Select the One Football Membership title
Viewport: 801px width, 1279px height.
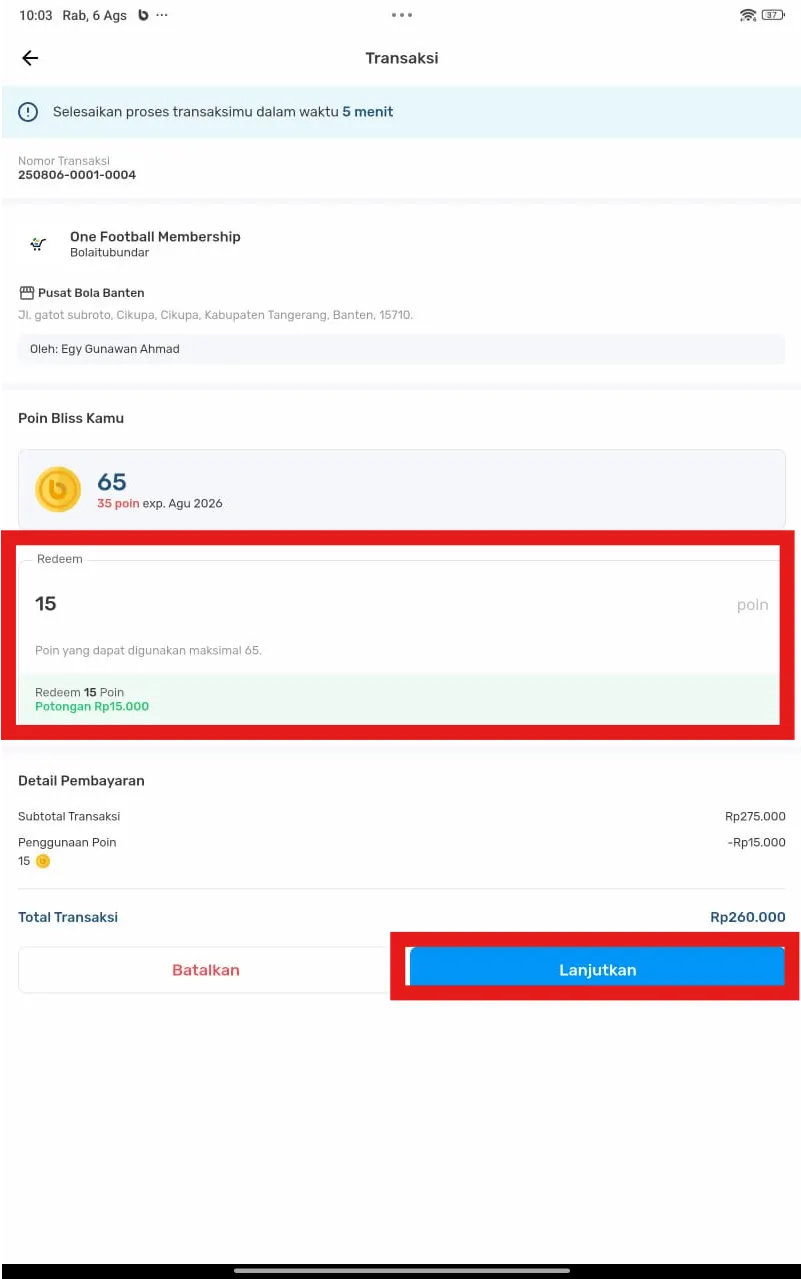[155, 237]
